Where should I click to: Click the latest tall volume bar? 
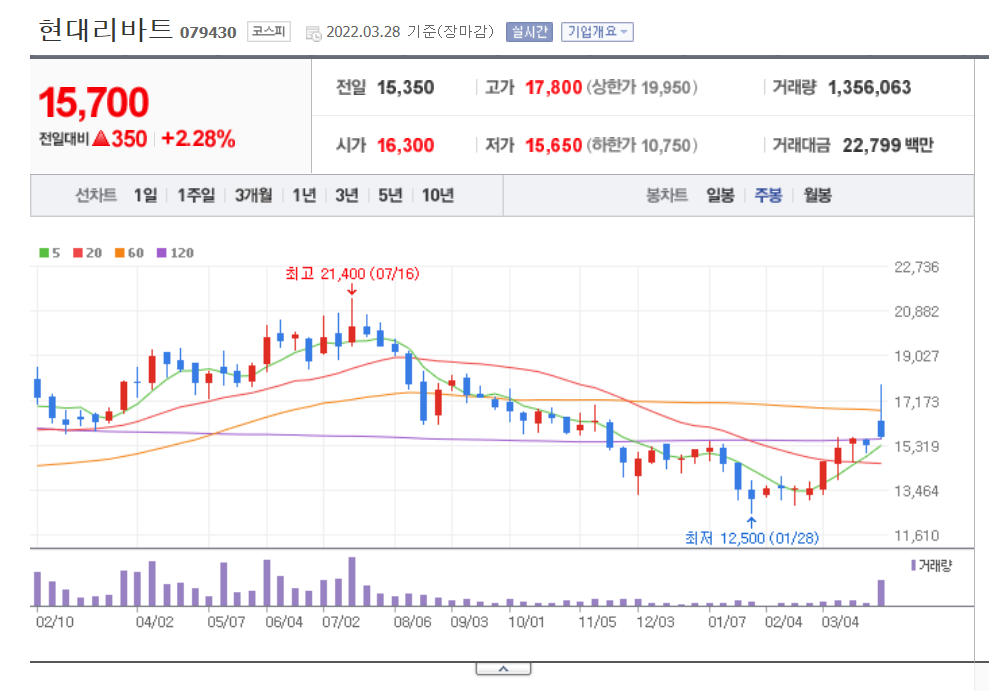click(x=881, y=593)
